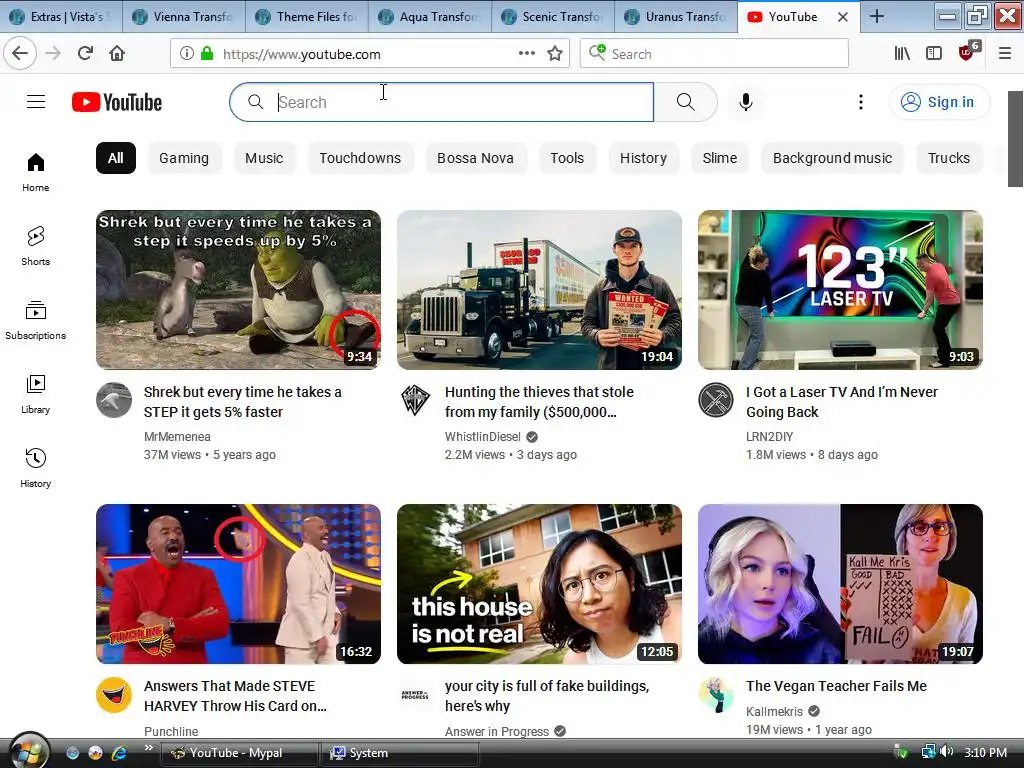Select the Gaming filter chip
Viewport: 1024px width, 768px height.
(x=184, y=158)
